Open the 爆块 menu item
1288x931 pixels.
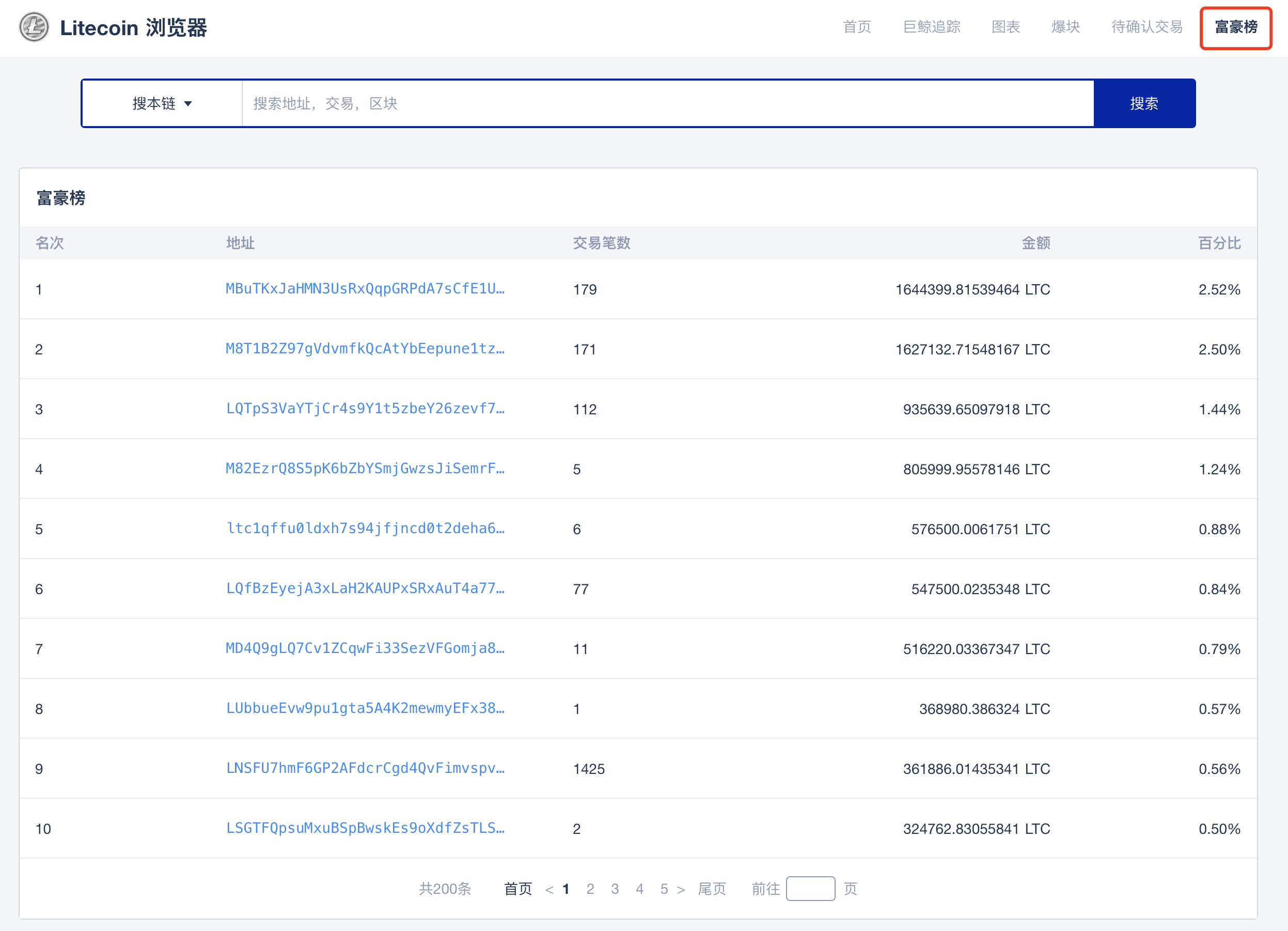tap(1065, 27)
